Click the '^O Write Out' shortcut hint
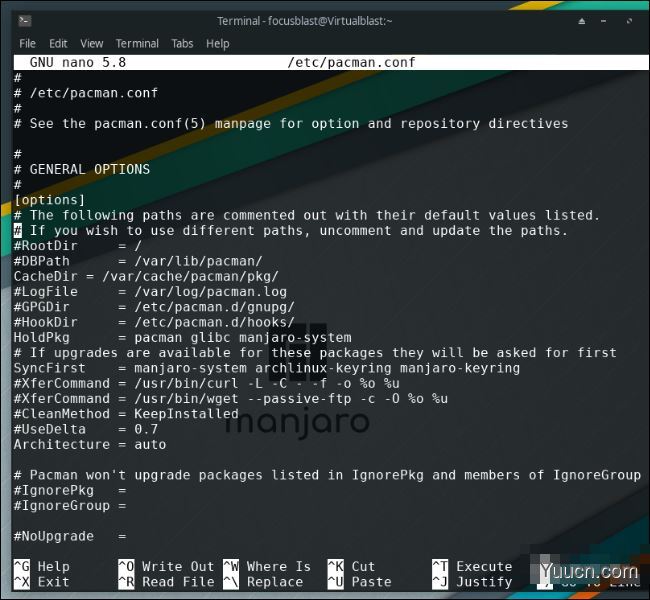This screenshot has height=600, width=650. 166,567
